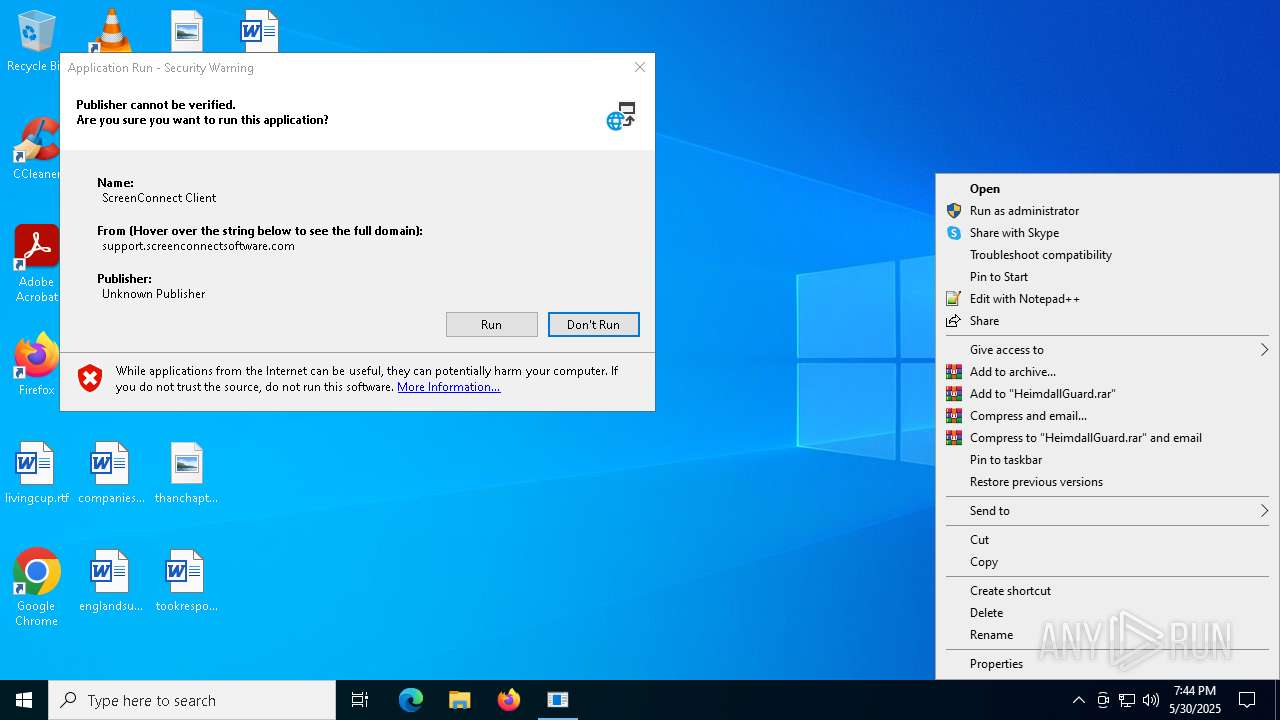Select Pin to taskbar
The height and width of the screenshot is (720, 1280).
click(x=1107, y=460)
